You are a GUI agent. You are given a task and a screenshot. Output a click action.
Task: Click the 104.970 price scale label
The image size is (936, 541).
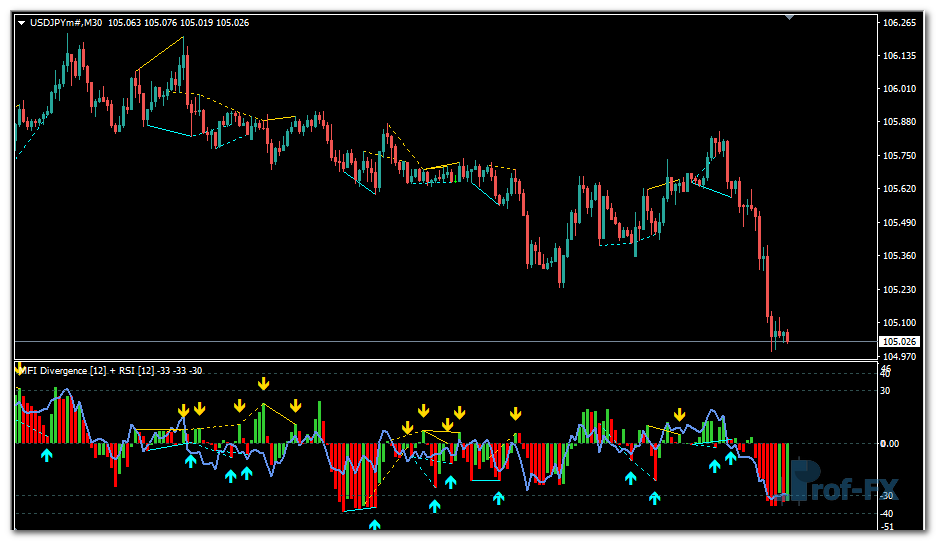[900, 356]
